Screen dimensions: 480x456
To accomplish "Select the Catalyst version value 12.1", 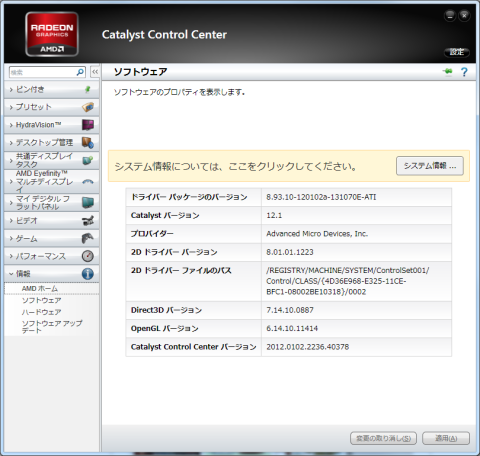I will coord(274,215).
